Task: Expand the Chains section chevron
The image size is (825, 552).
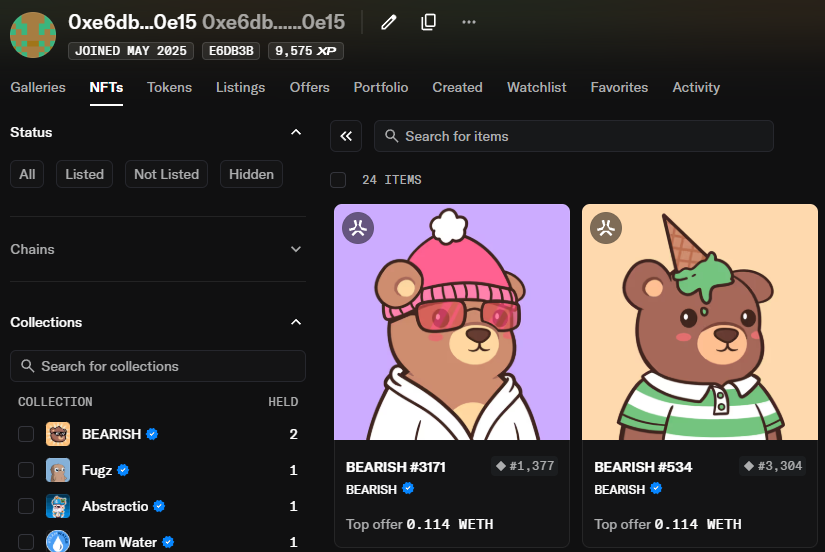Action: [296, 249]
